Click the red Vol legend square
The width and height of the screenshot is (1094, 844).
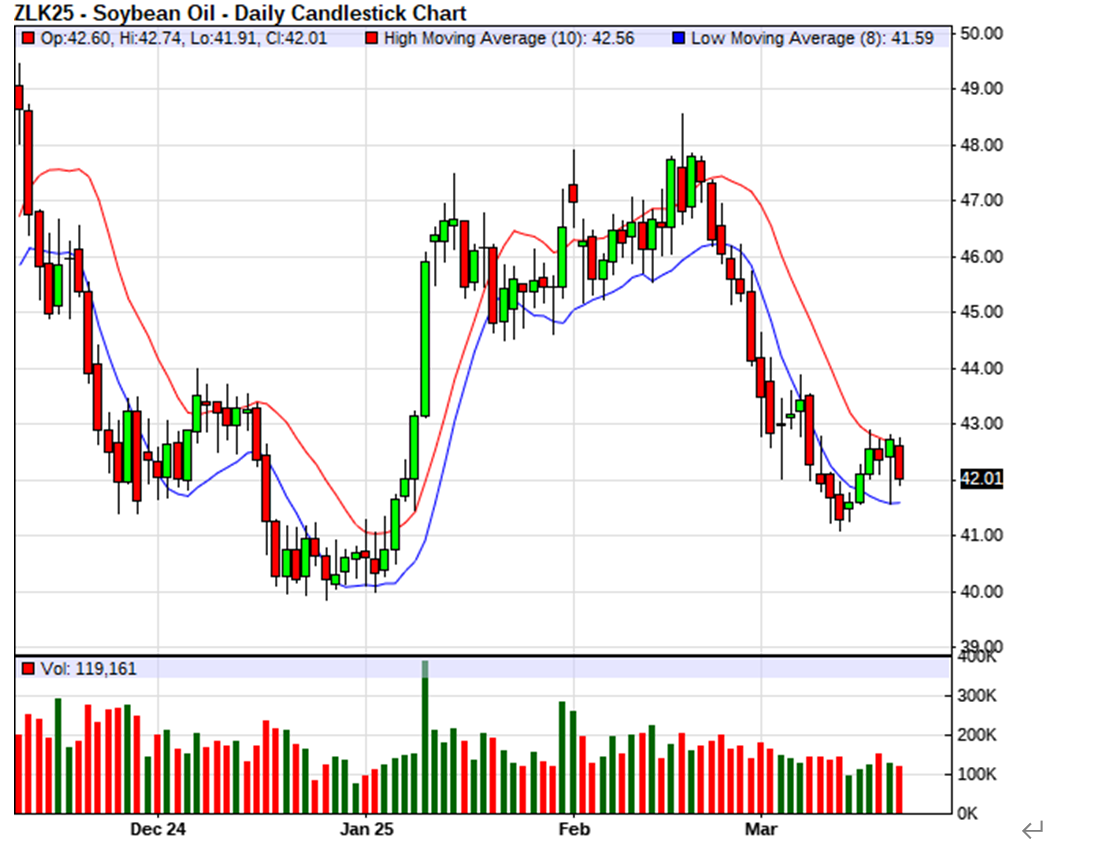click(28, 668)
